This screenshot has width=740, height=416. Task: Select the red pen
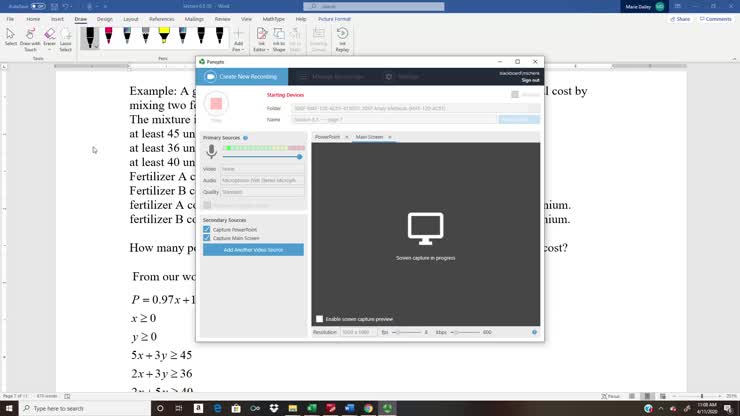[x=109, y=36]
